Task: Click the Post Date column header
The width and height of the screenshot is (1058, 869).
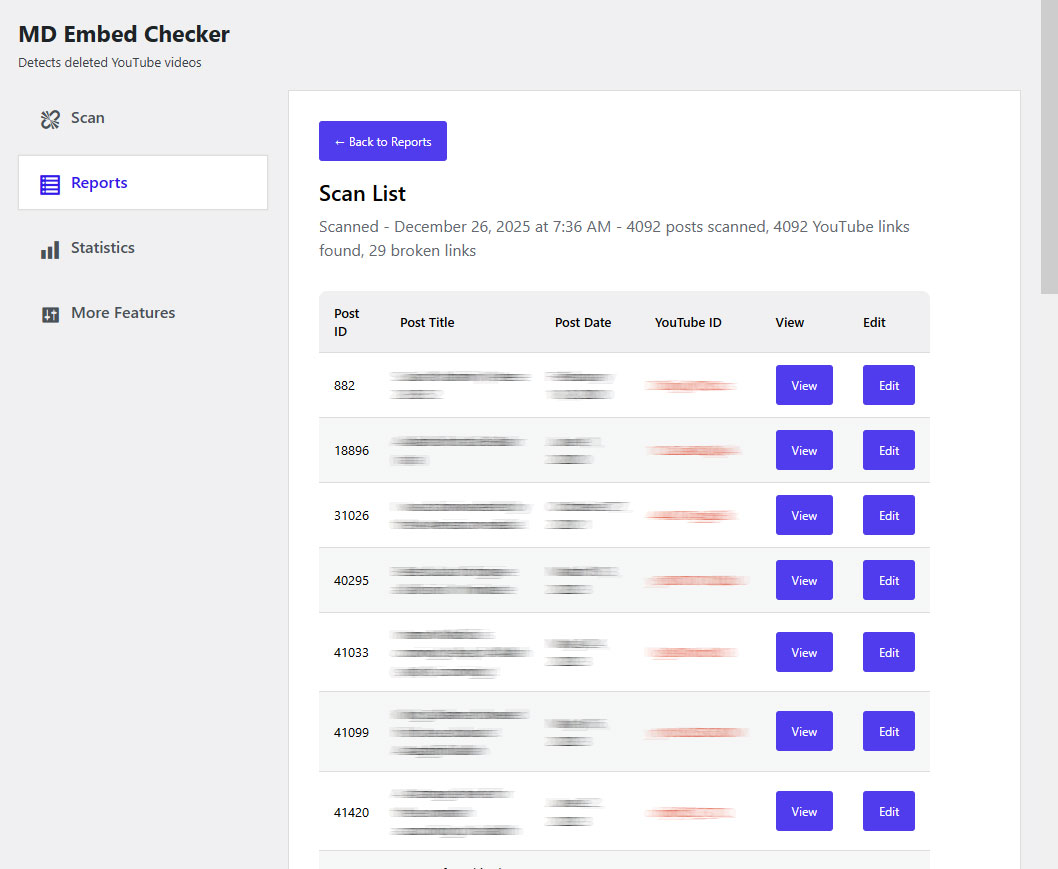Action: tap(583, 323)
